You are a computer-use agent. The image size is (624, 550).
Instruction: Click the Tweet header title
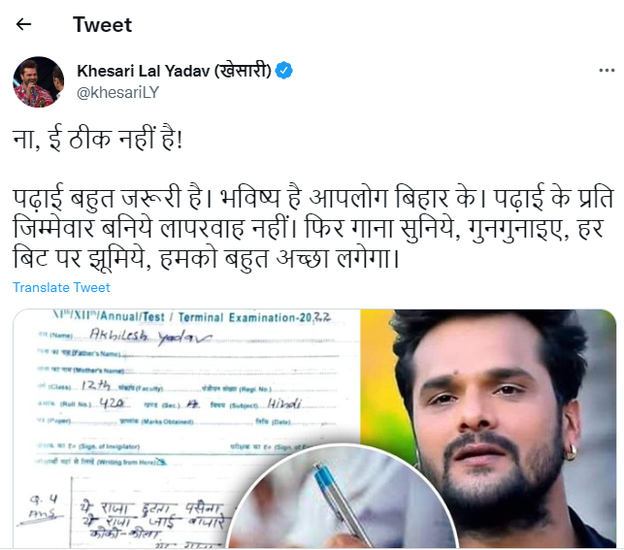tap(102, 25)
